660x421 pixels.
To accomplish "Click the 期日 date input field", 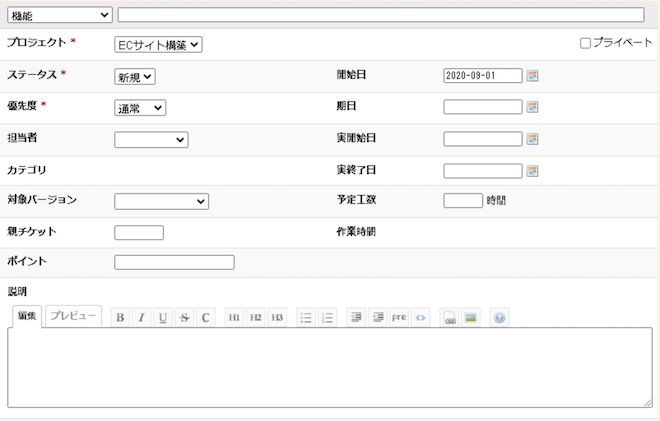I will pyautogui.click(x=483, y=107).
